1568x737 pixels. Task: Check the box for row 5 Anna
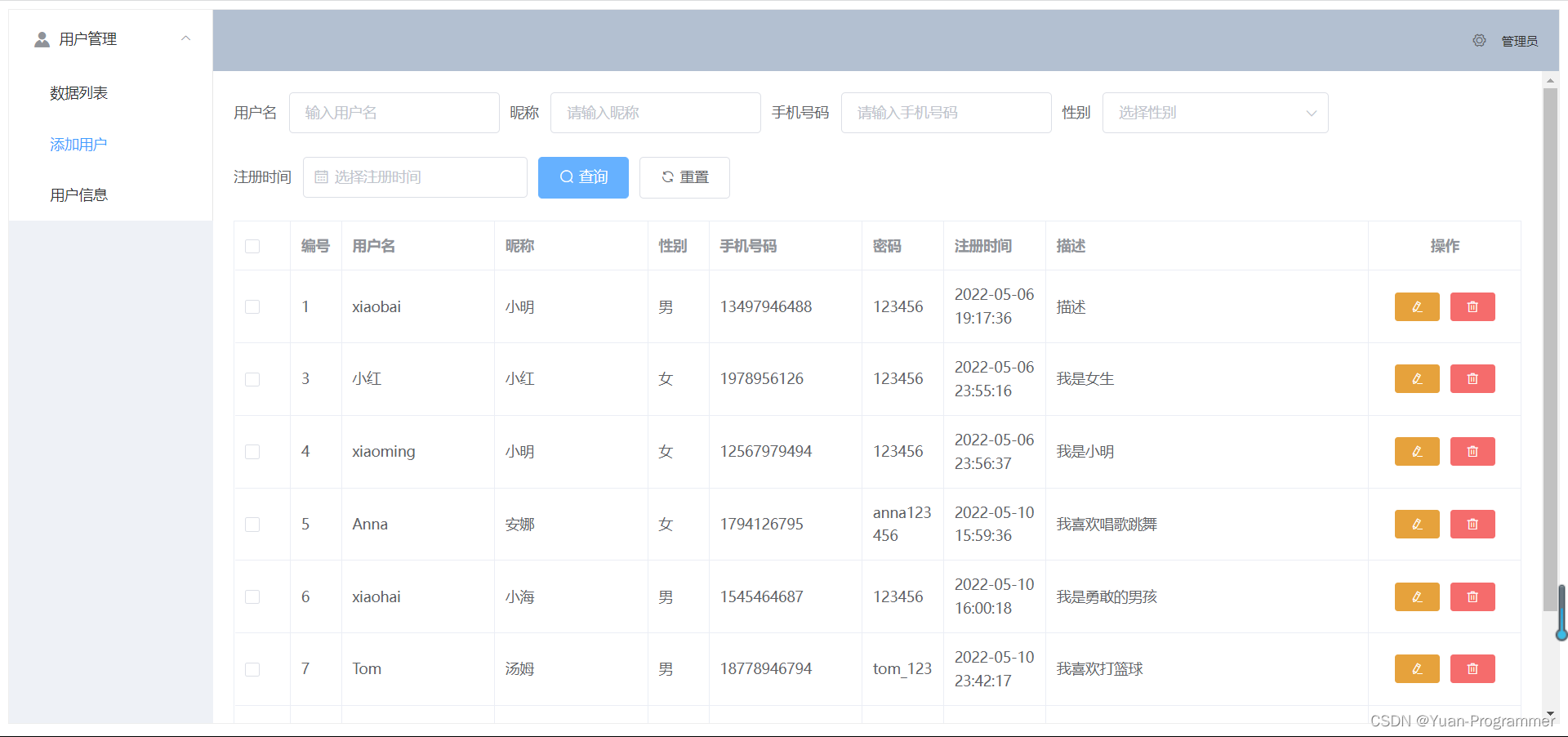(x=252, y=524)
